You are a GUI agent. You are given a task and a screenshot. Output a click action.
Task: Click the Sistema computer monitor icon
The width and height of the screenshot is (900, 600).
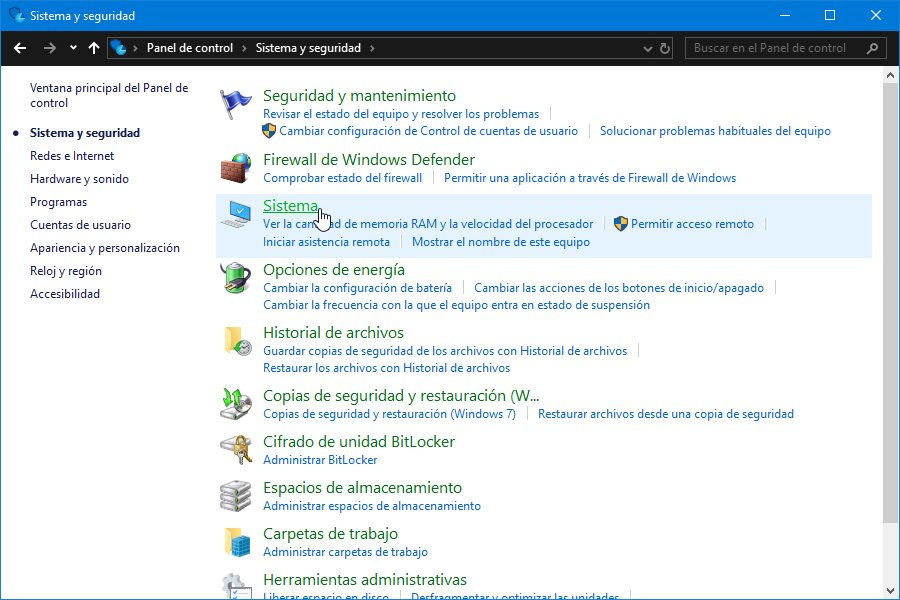tap(235, 214)
